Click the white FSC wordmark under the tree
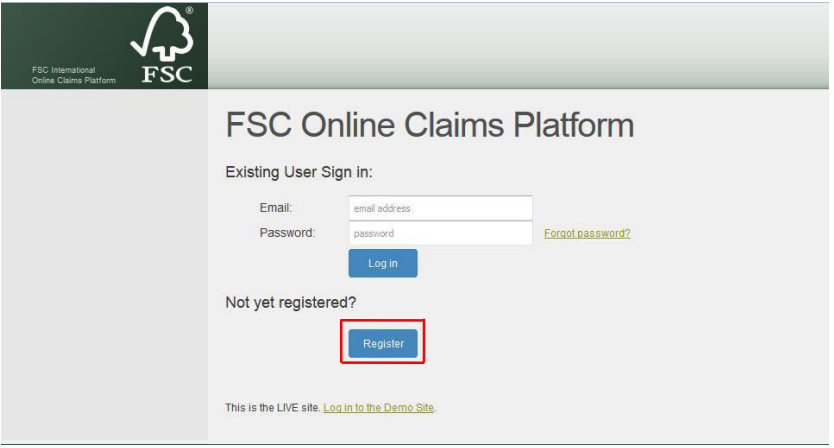This screenshot has height=448, width=834. point(167,74)
